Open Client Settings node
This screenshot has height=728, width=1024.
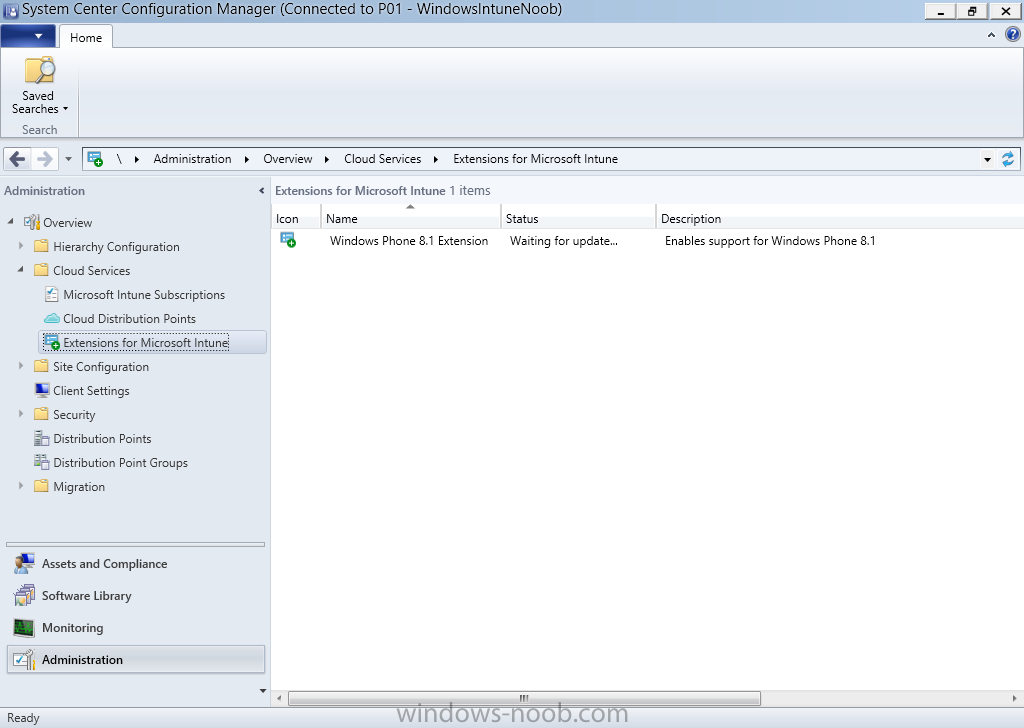[x=91, y=390]
